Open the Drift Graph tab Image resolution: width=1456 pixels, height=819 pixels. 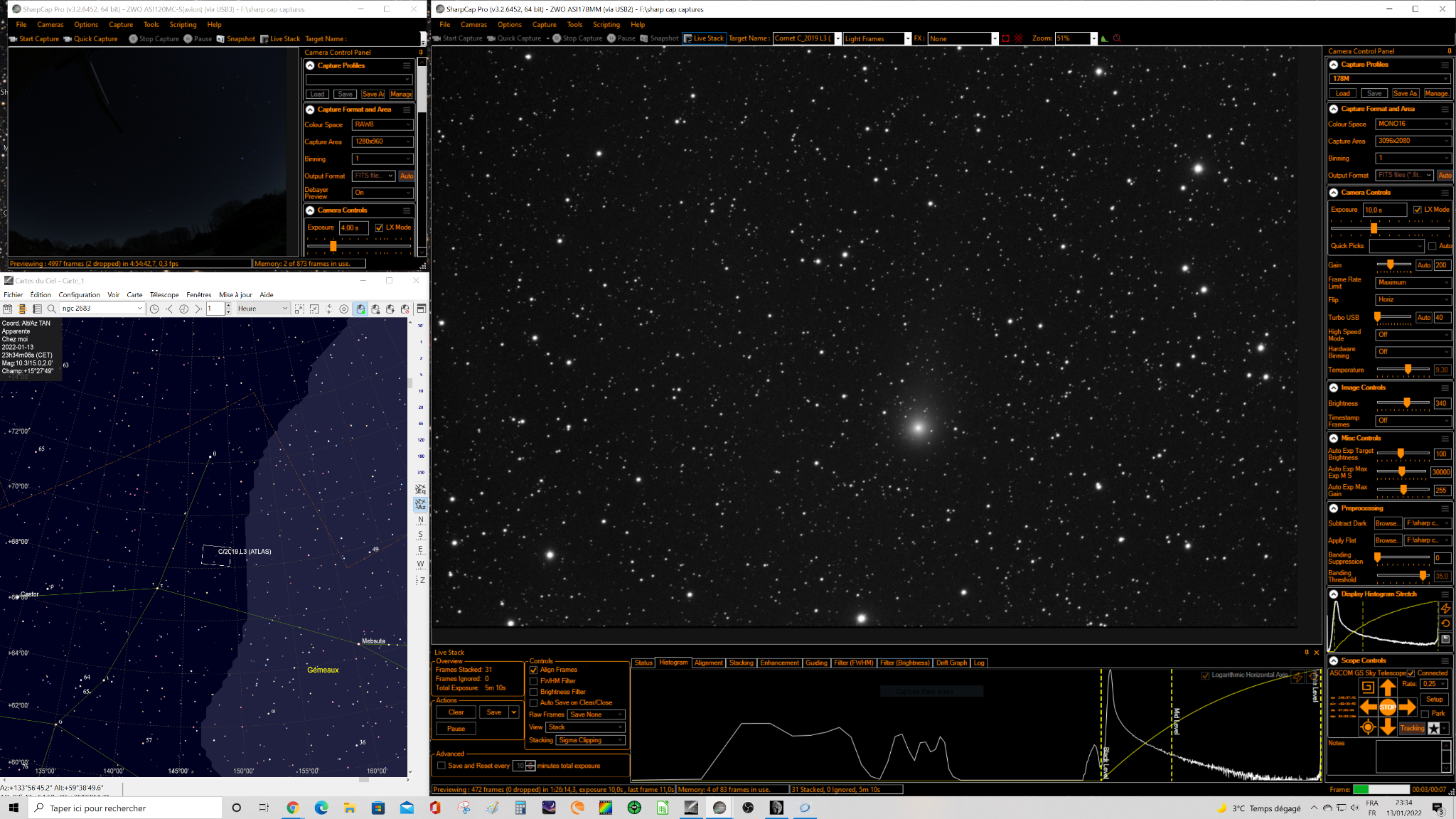tap(951, 663)
